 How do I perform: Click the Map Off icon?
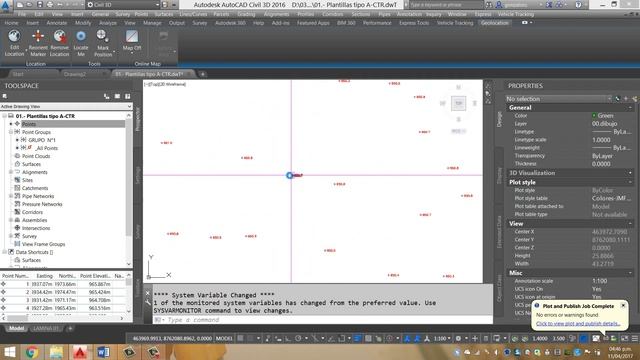pyautogui.click(x=131, y=36)
